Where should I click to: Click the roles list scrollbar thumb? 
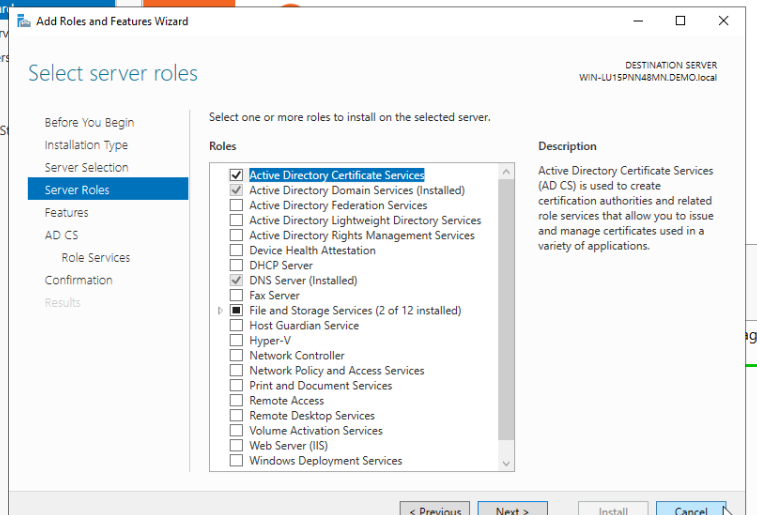click(506, 309)
